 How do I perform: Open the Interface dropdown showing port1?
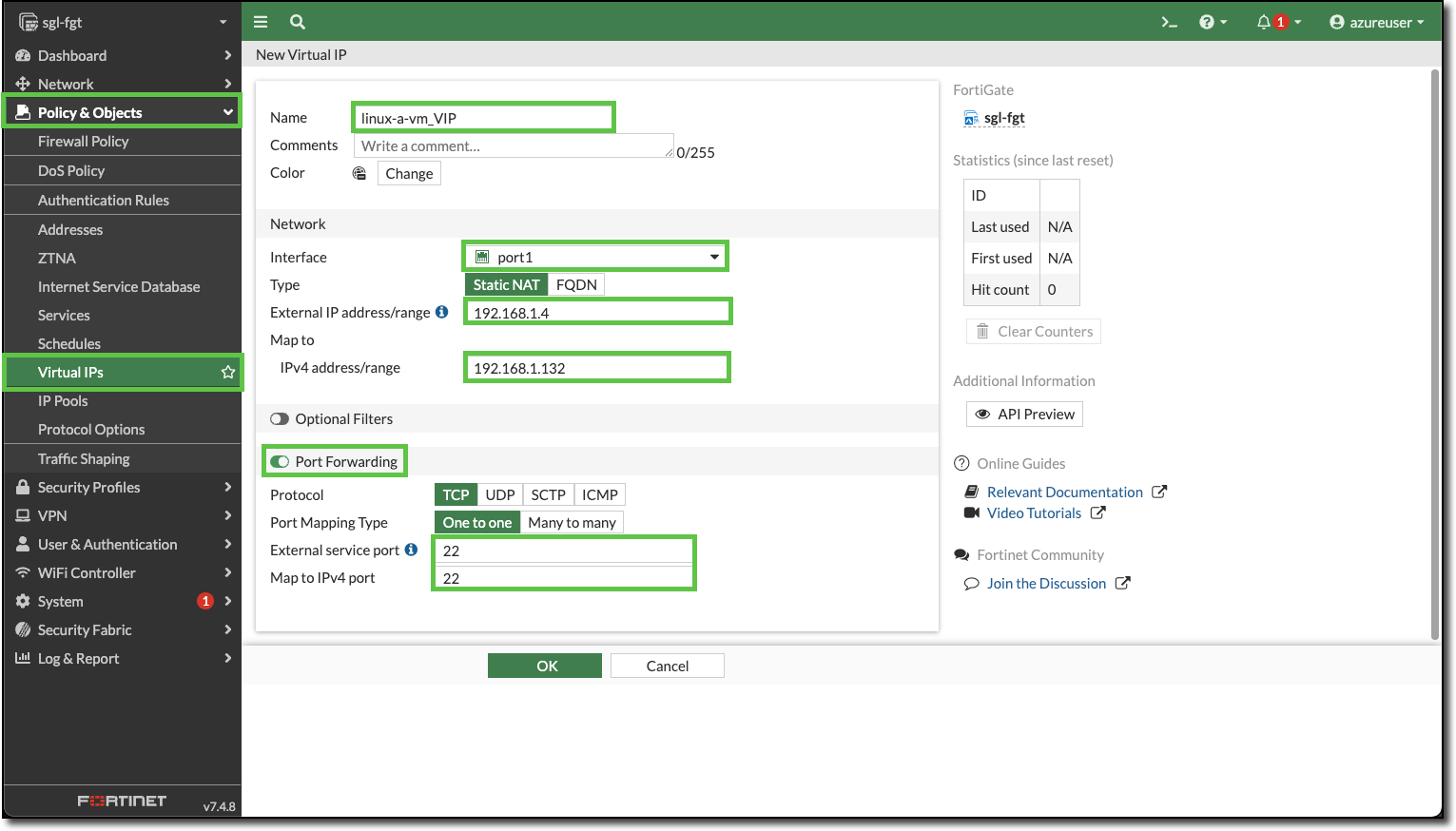(x=594, y=256)
